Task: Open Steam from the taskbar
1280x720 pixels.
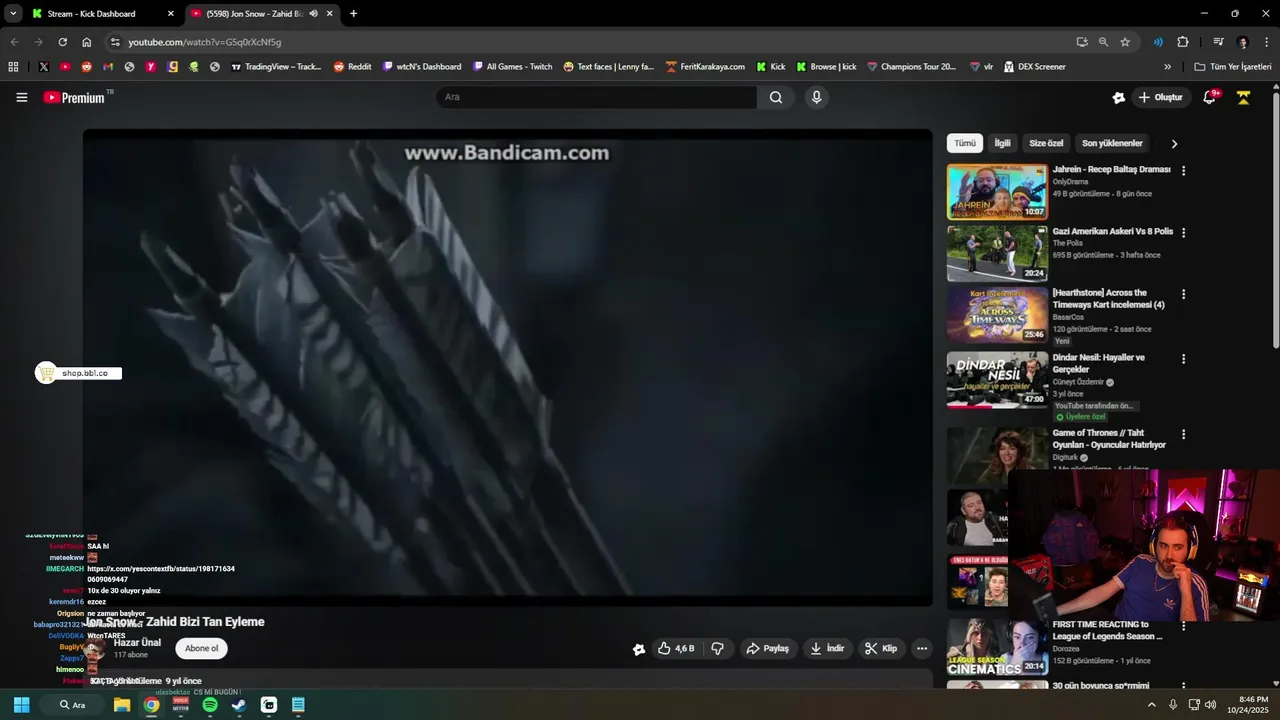Action: click(239, 705)
